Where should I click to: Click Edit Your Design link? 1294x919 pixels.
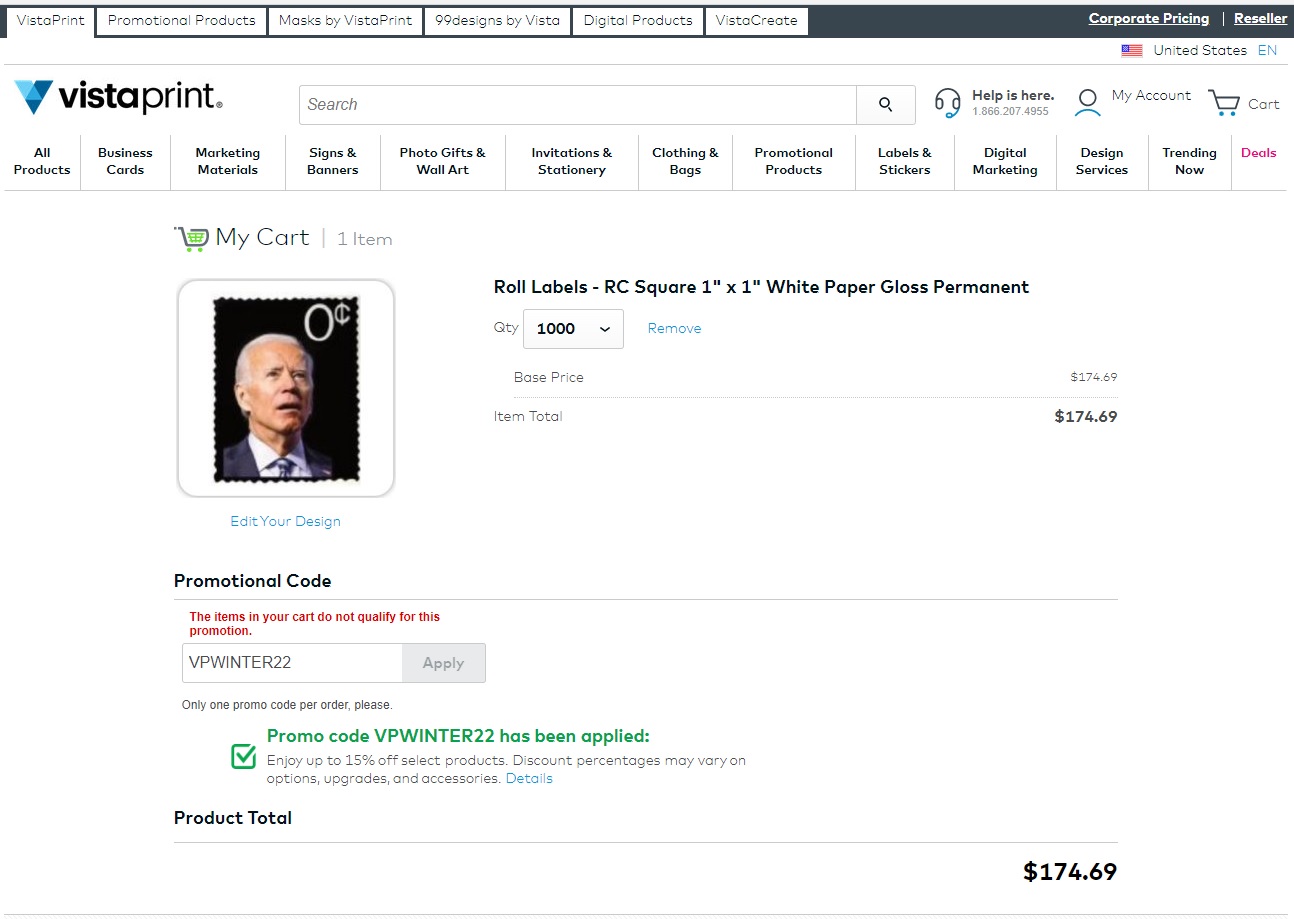coord(286,521)
